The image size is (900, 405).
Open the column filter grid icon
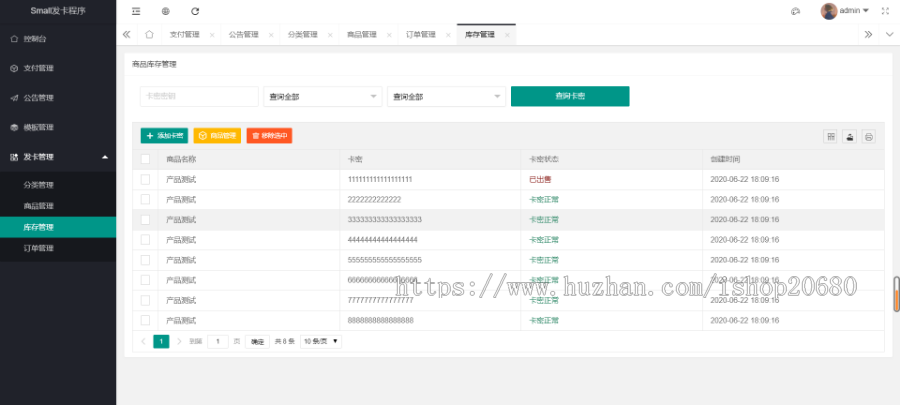click(830, 136)
